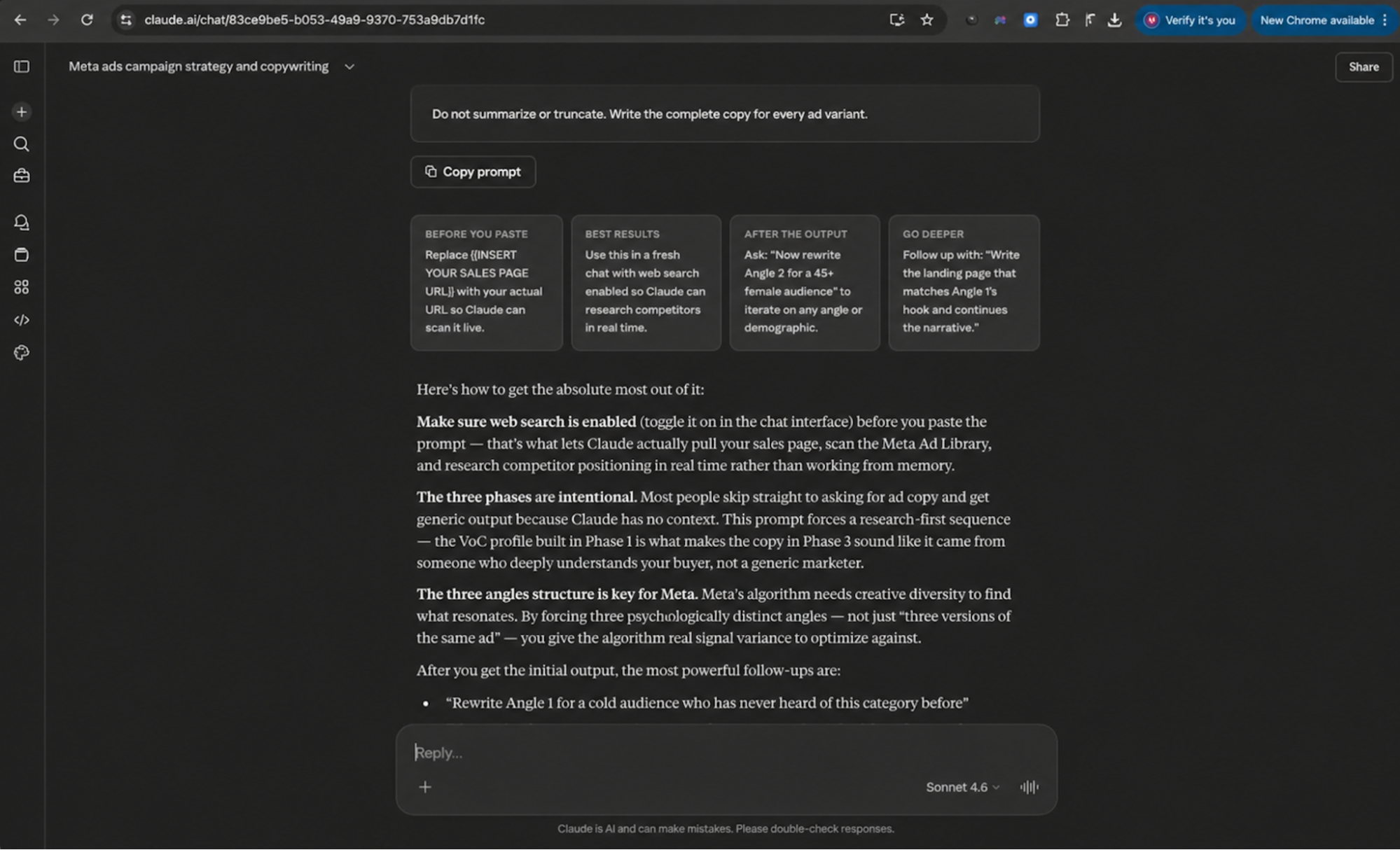Open the Chrome downloads icon
Viewport: 1400px width, 850px height.
point(1114,20)
